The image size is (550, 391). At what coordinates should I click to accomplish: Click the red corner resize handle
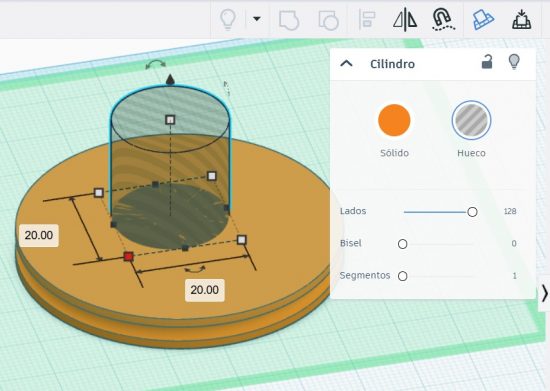click(129, 256)
